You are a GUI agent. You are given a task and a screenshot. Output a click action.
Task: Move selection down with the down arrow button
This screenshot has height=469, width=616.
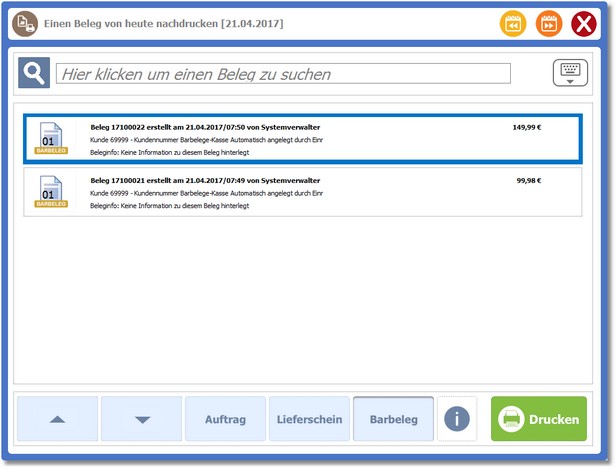click(142, 419)
